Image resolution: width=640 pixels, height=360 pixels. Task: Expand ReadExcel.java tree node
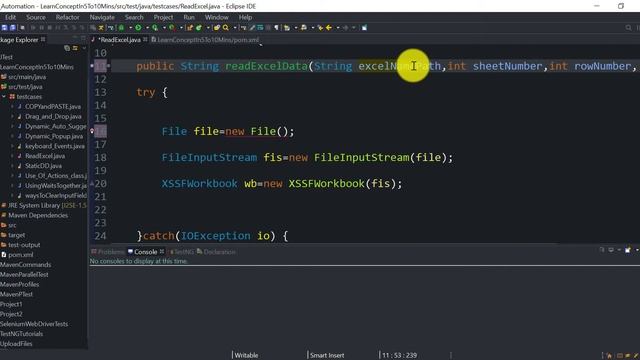tap(12, 156)
